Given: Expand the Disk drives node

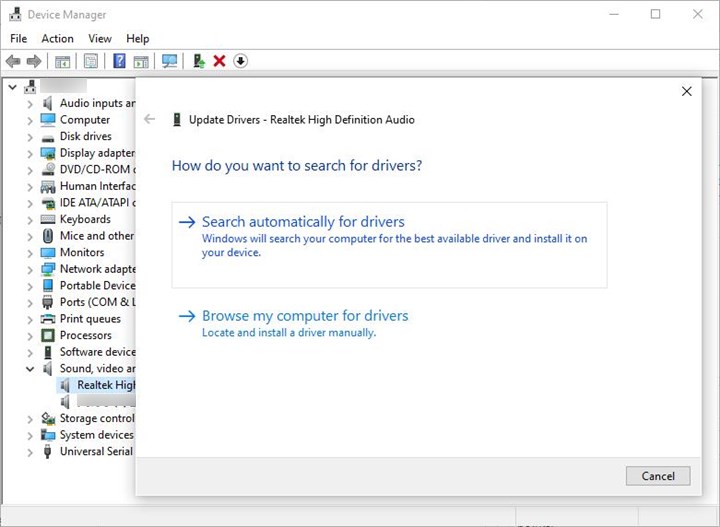Looking at the screenshot, I should (x=30, y=136).
